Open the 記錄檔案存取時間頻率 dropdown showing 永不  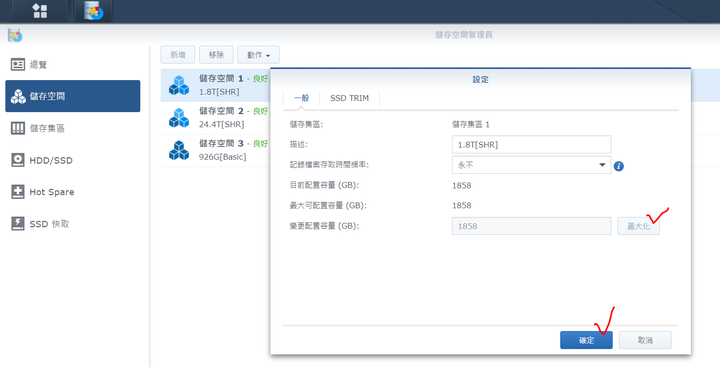[x=531, y=165]
